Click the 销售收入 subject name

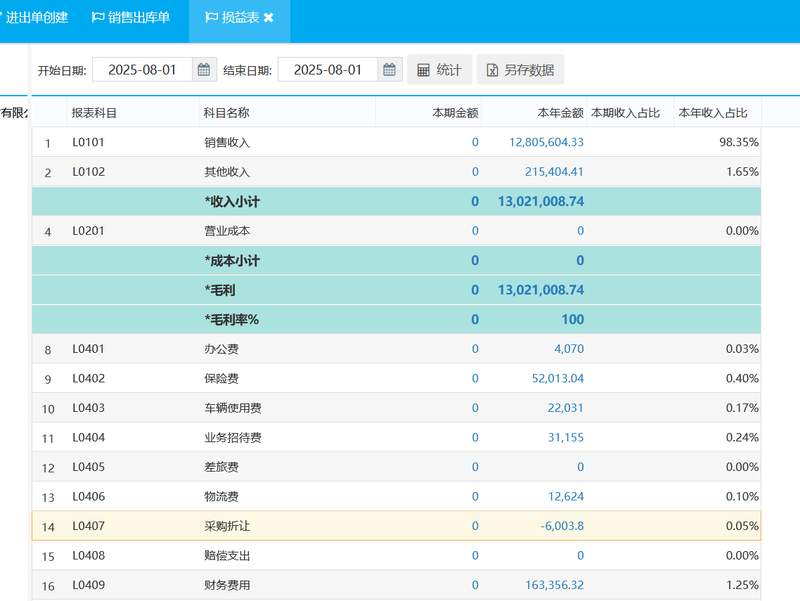[227, 142]
